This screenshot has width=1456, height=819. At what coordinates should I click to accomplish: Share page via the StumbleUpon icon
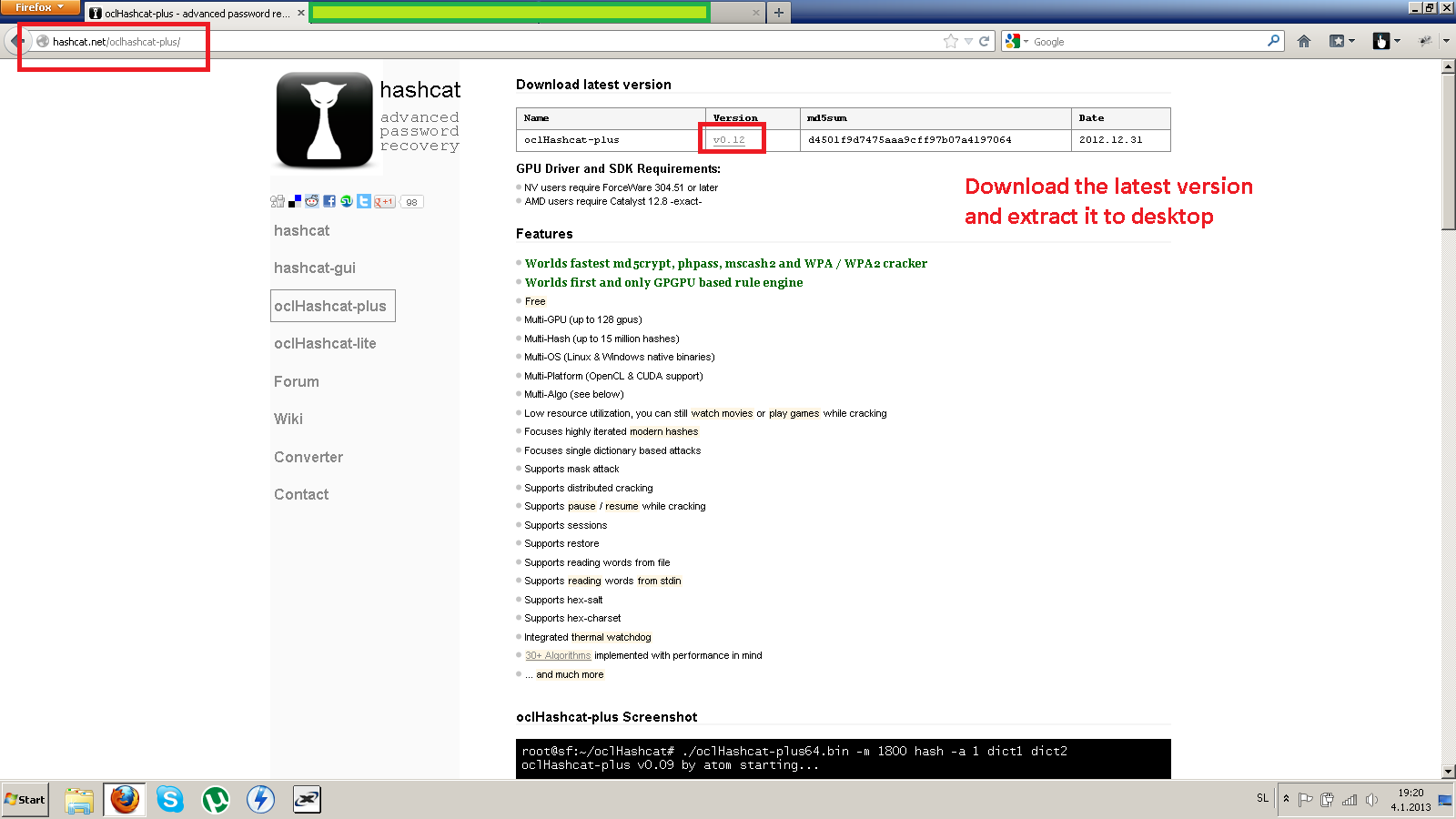(x=347, y=202)
